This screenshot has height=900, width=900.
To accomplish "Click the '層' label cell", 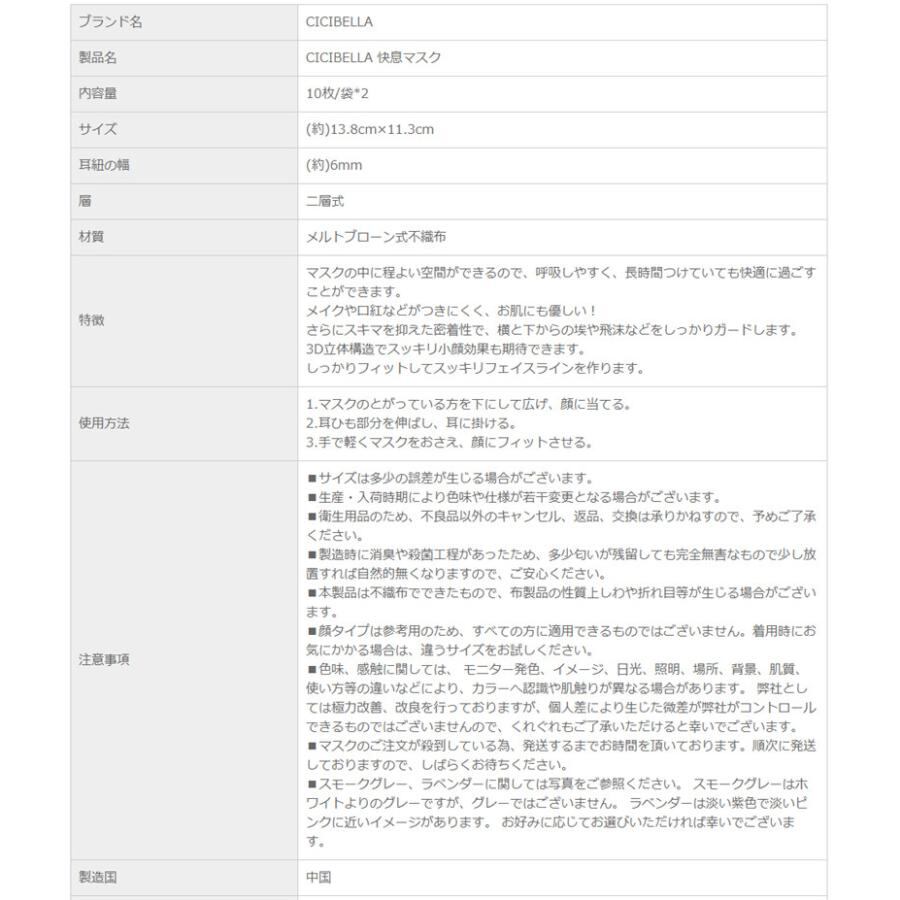I will pyautogui.click(x=184, y=201).
